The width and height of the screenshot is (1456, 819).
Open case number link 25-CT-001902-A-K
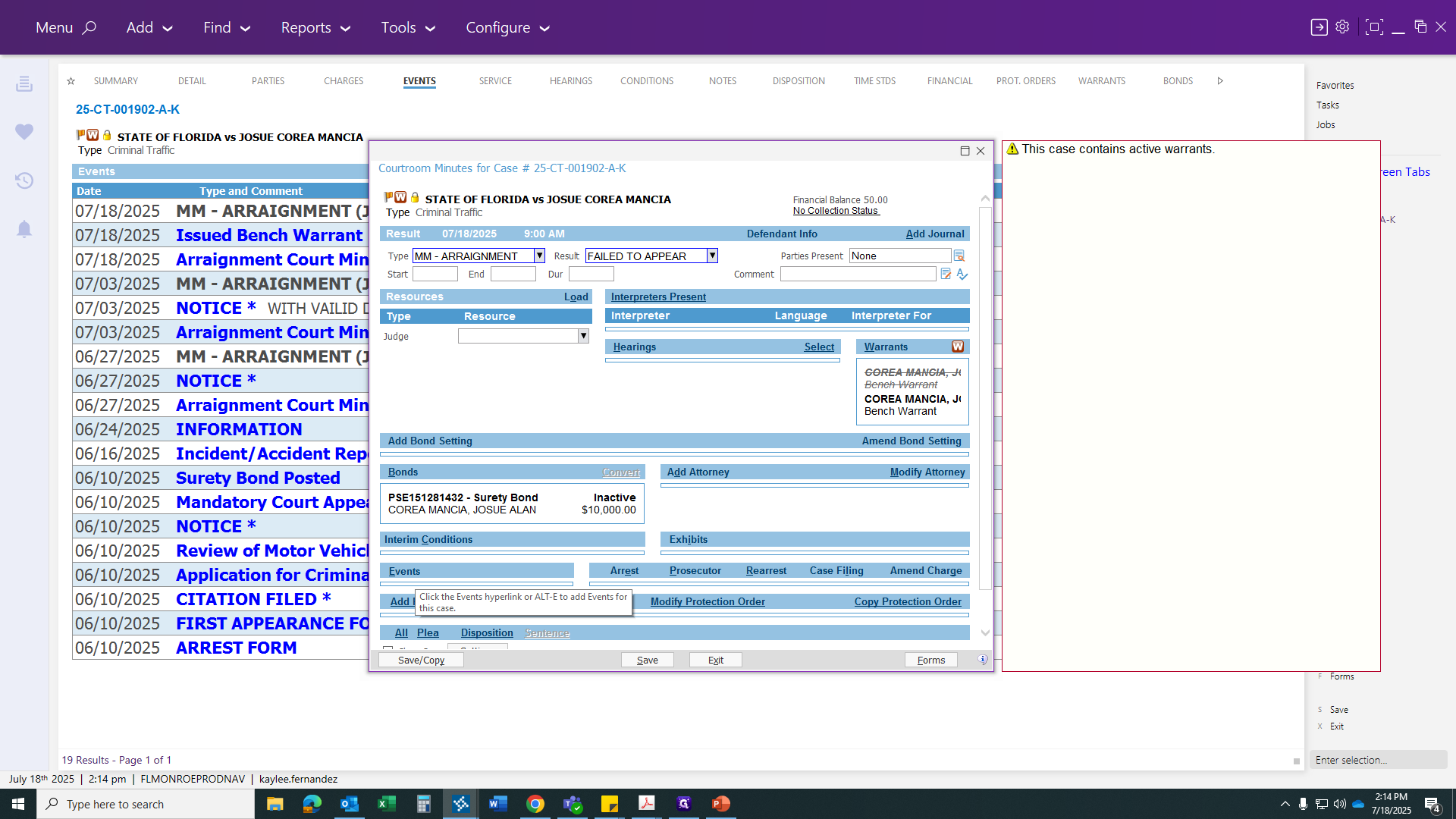(127, 109)
